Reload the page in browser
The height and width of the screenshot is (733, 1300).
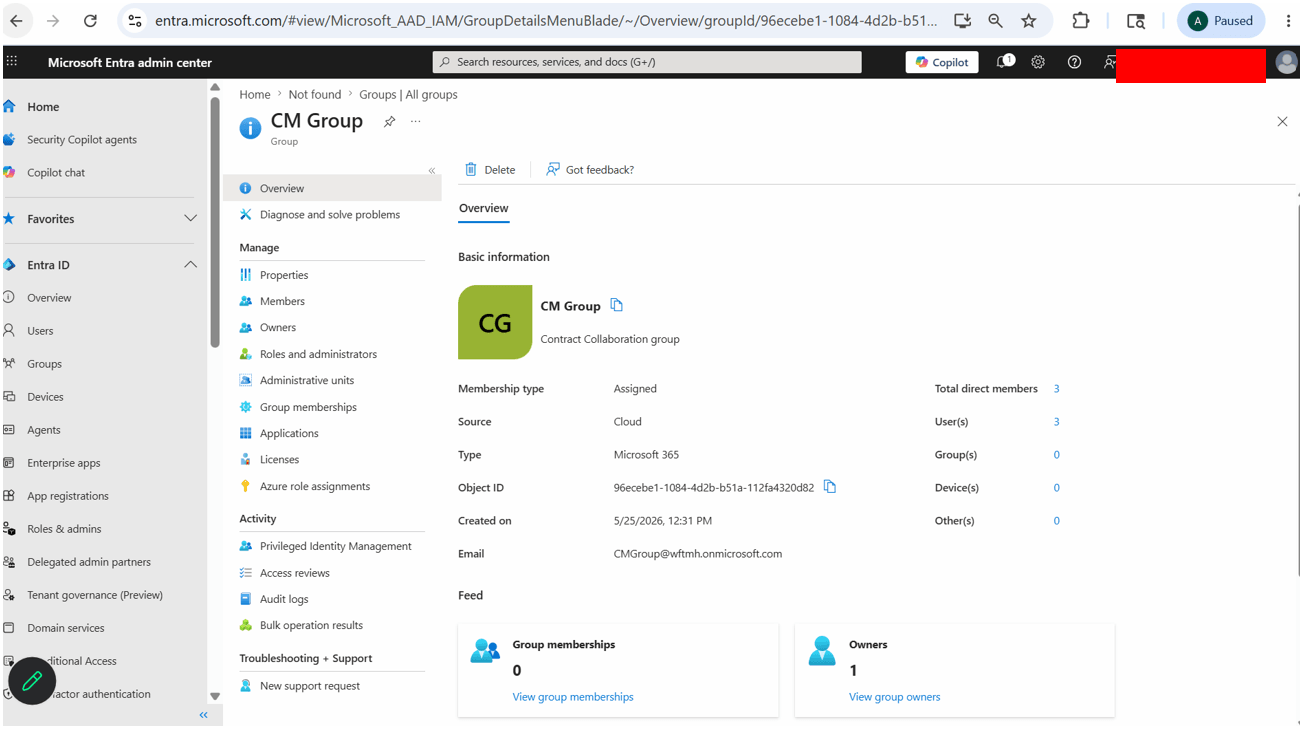pyautogui.click(x=90, y=20)
